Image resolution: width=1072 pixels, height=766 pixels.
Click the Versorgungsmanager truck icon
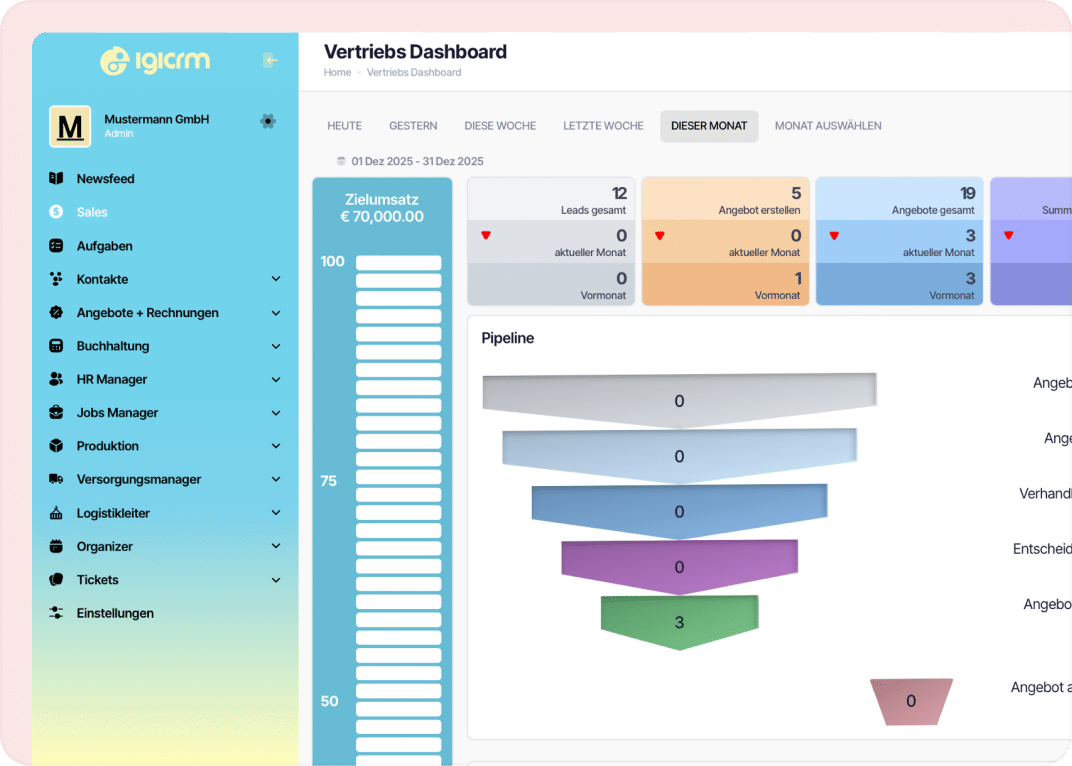[56, 479]
